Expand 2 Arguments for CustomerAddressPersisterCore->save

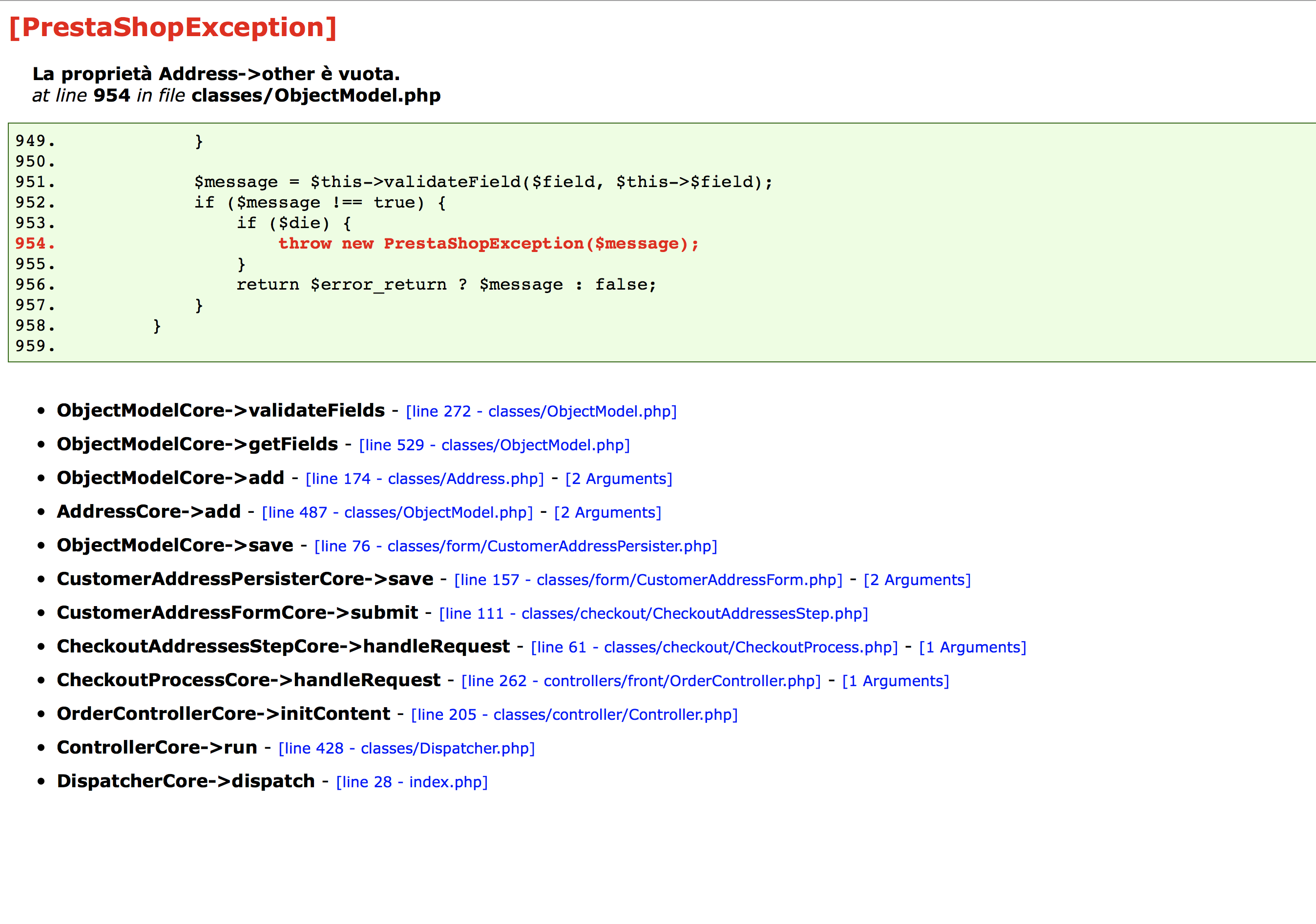(917, 580)
